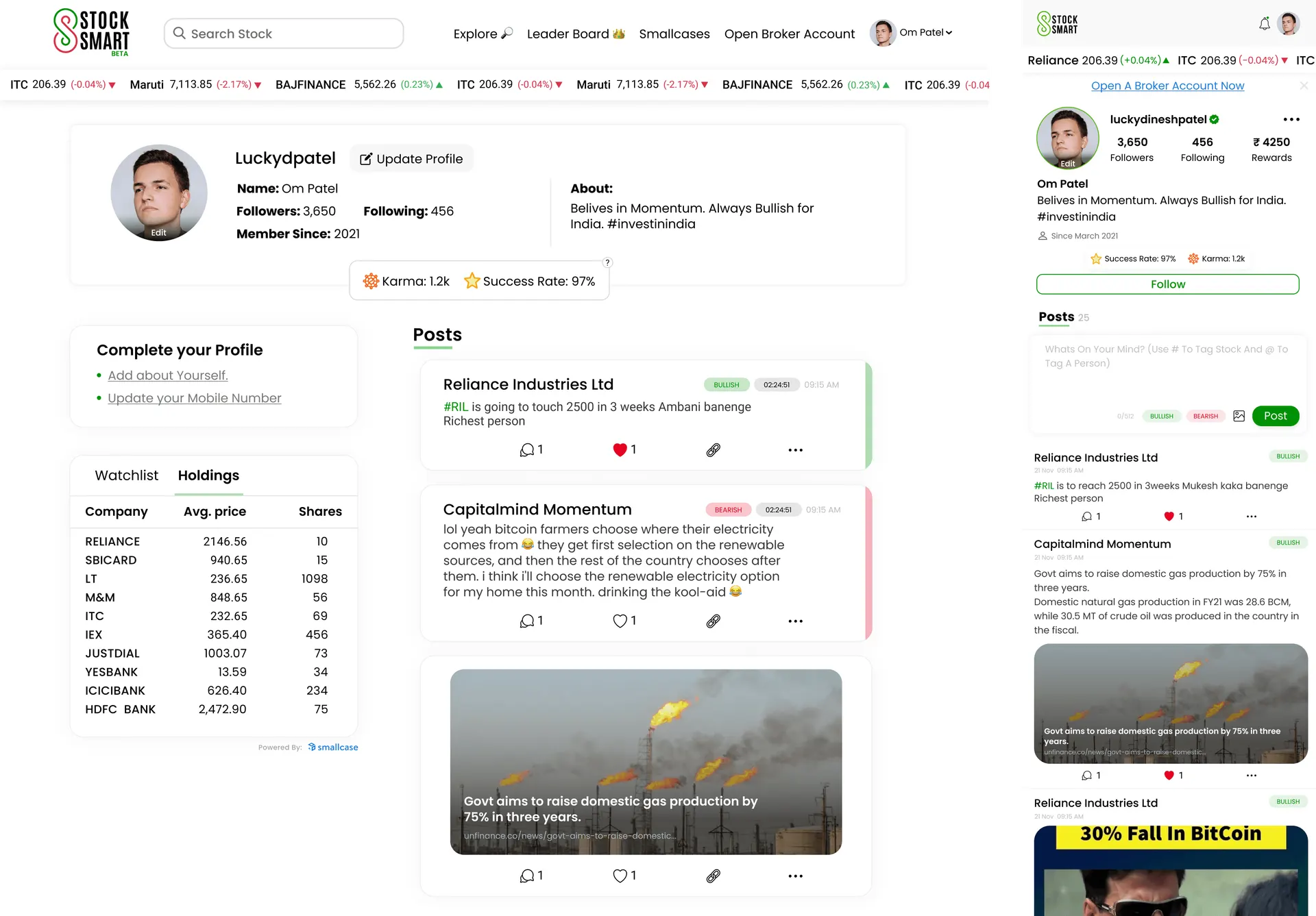The height and width of the screenshot is (916, 1316).
Task: Click the small user avatar in the mobile view header
Action: [x=1289, y=23]
